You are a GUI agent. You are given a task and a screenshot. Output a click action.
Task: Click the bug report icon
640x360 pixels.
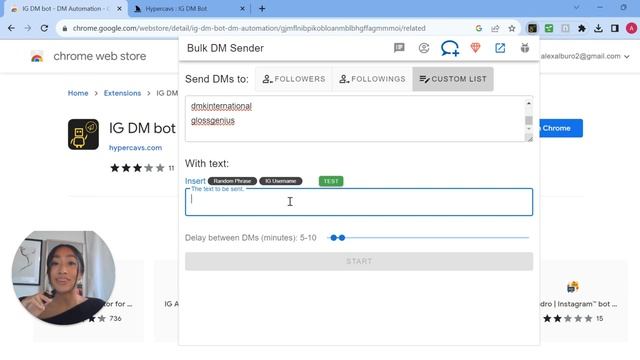pyautogui.click(x=524, y=48)
